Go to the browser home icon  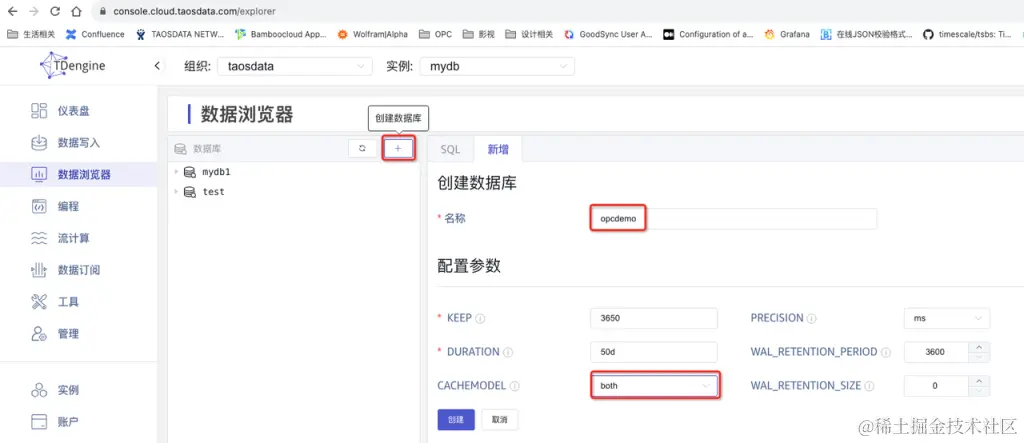point(76,11)
